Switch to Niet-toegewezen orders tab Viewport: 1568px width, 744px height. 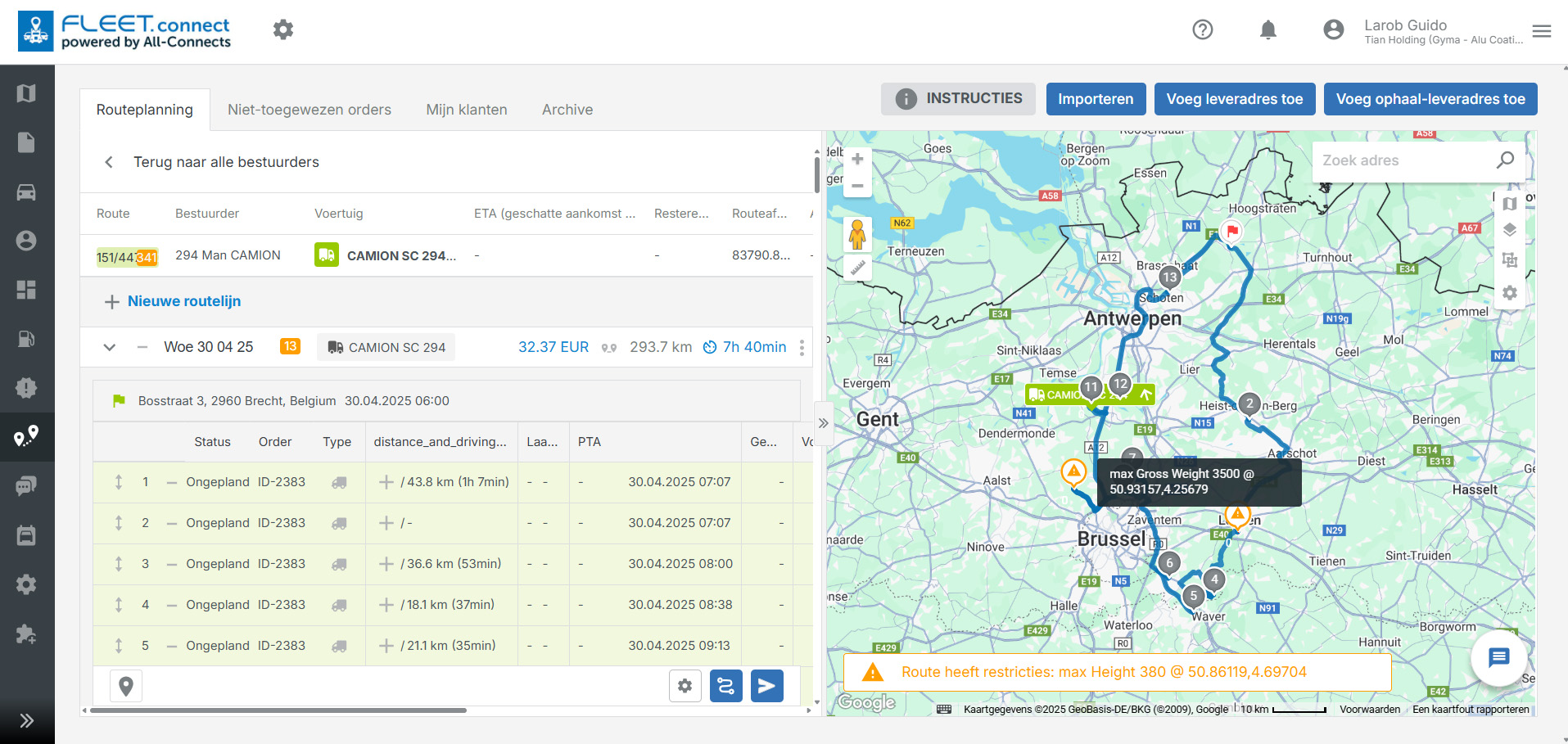(310, 110)
